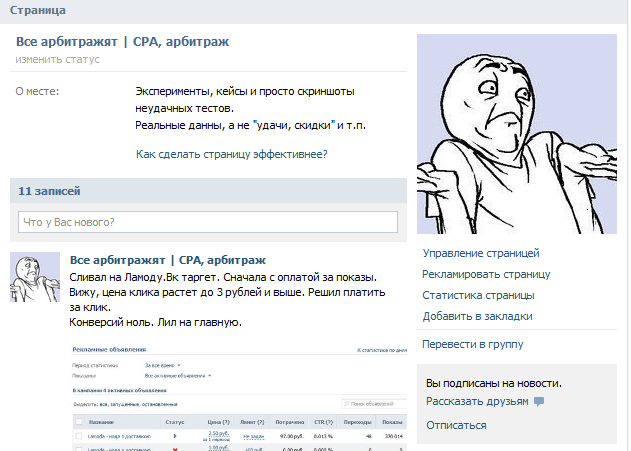631x451 pixels.
Task: Click the Цена (?) column header
Action: (x=219, y=422)
